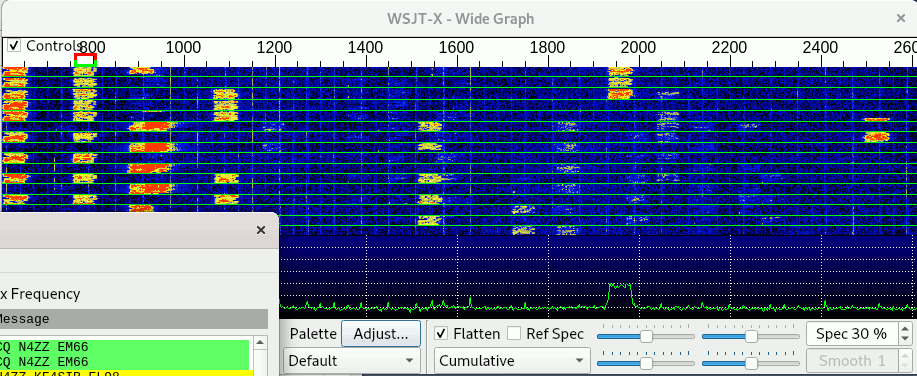The image size is (917, 376).
Task: Enable the Ref Spec checkbox
Action: point(514,334)
